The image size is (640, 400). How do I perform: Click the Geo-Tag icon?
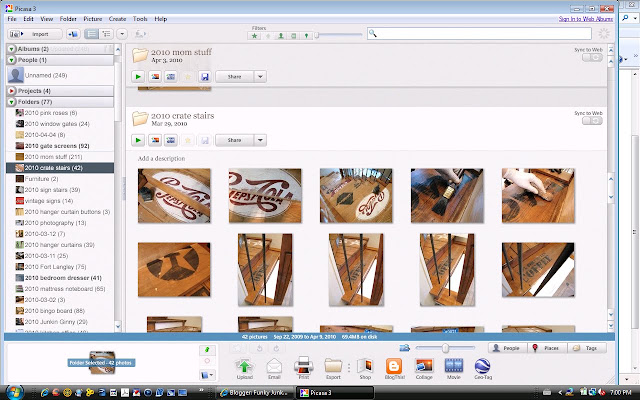482,366
